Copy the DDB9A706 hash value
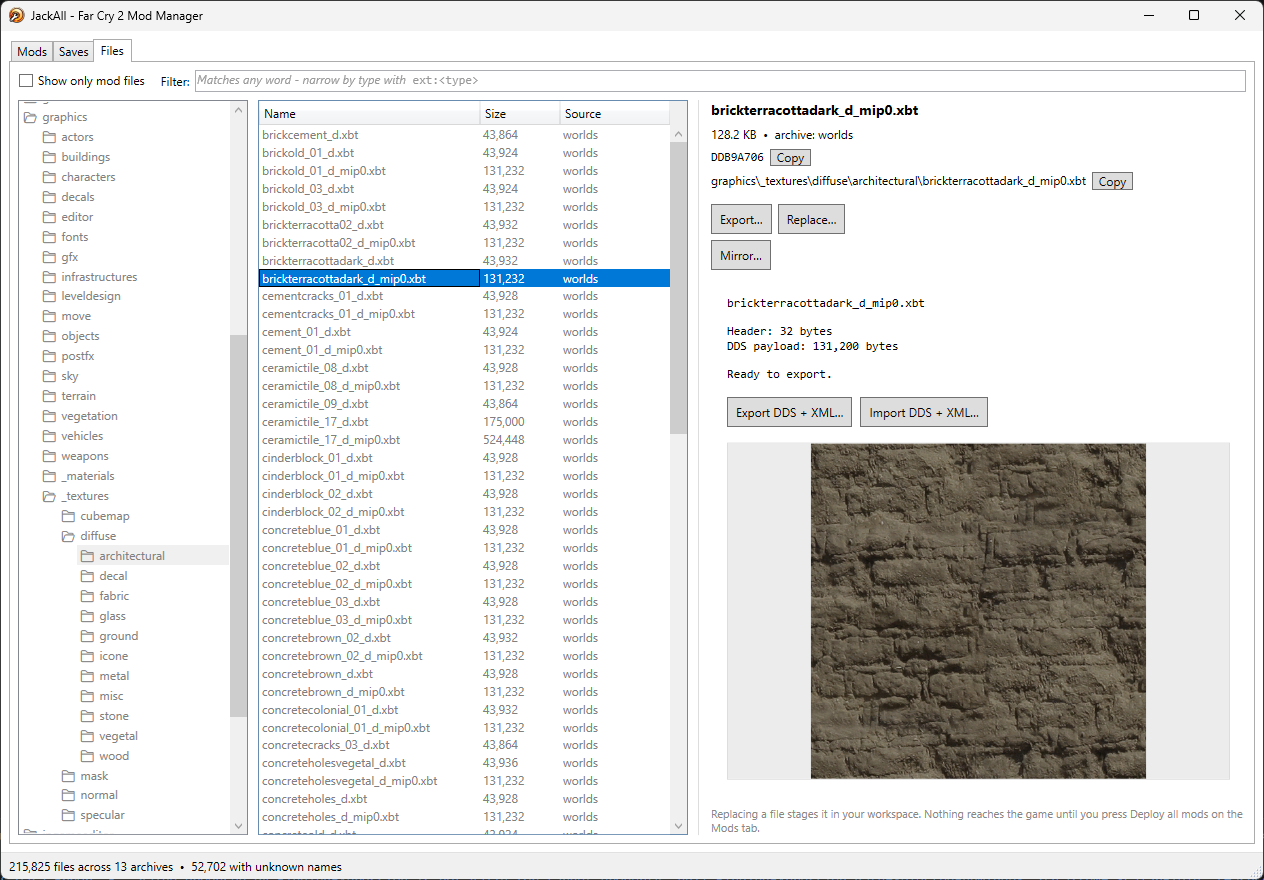 click(790, 158)
